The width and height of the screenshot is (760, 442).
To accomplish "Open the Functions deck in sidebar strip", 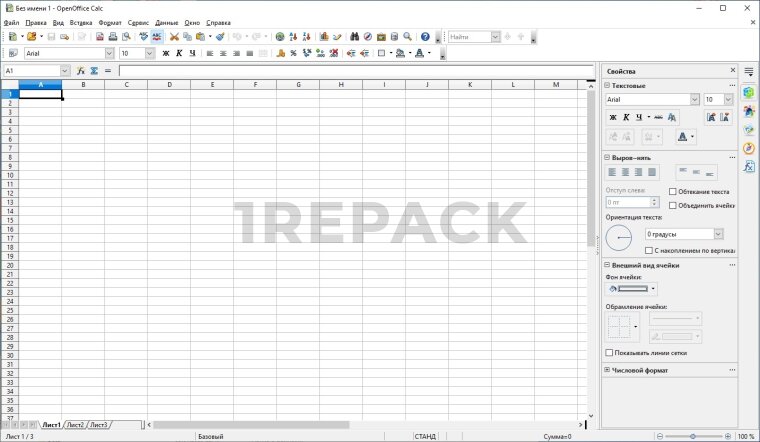I will (x=749, y=166).
